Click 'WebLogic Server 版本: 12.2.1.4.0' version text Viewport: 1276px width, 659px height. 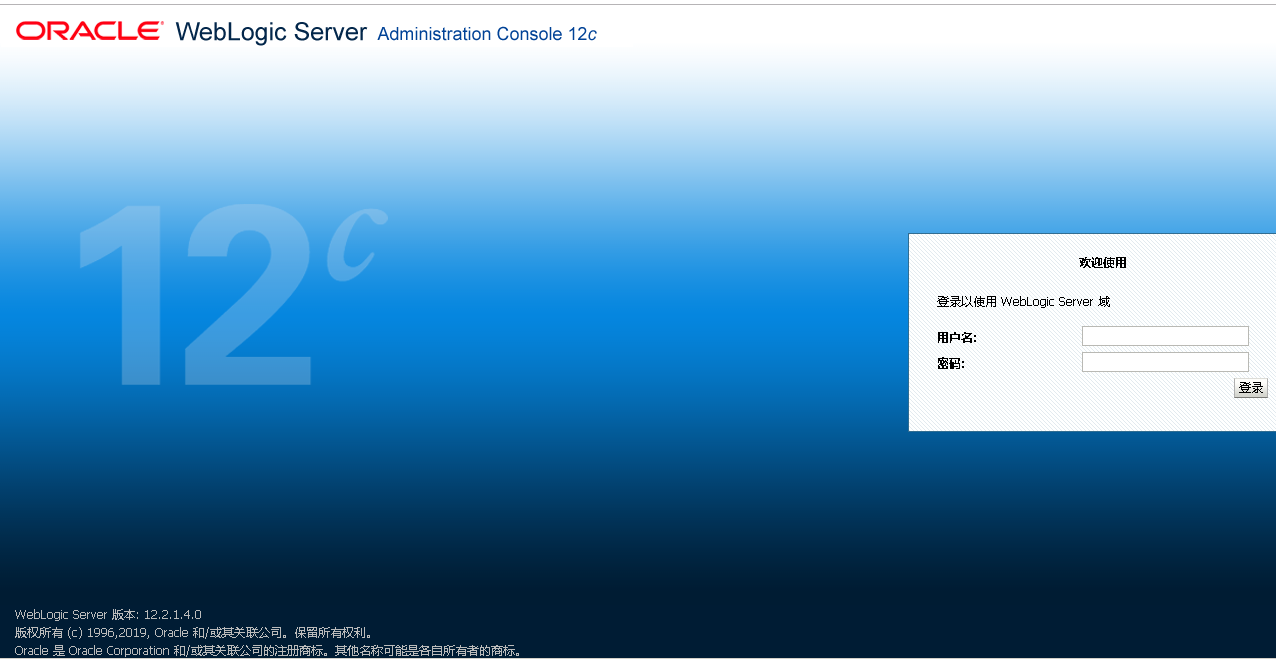[108, 614]
